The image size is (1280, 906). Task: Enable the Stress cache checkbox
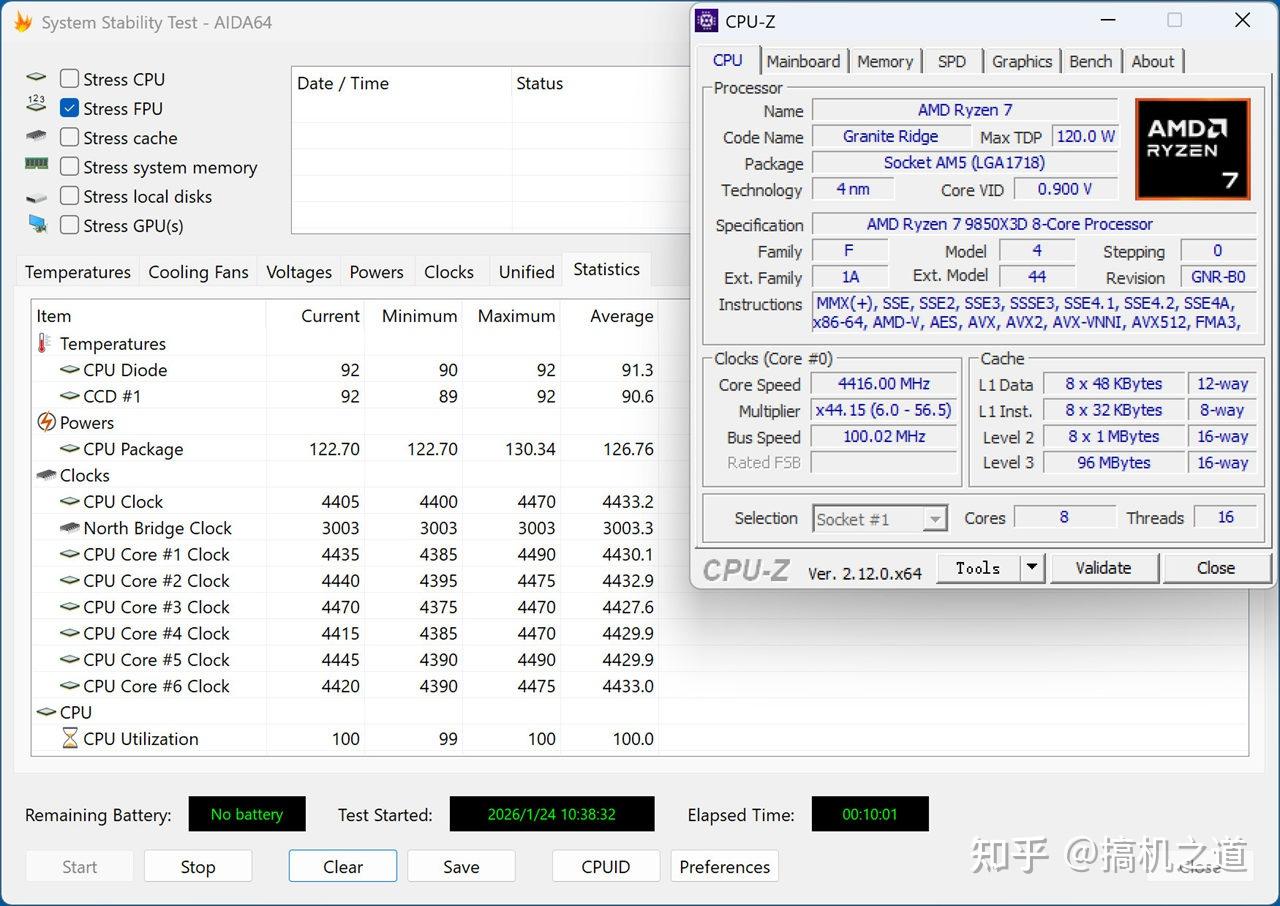tap(69, 137)
